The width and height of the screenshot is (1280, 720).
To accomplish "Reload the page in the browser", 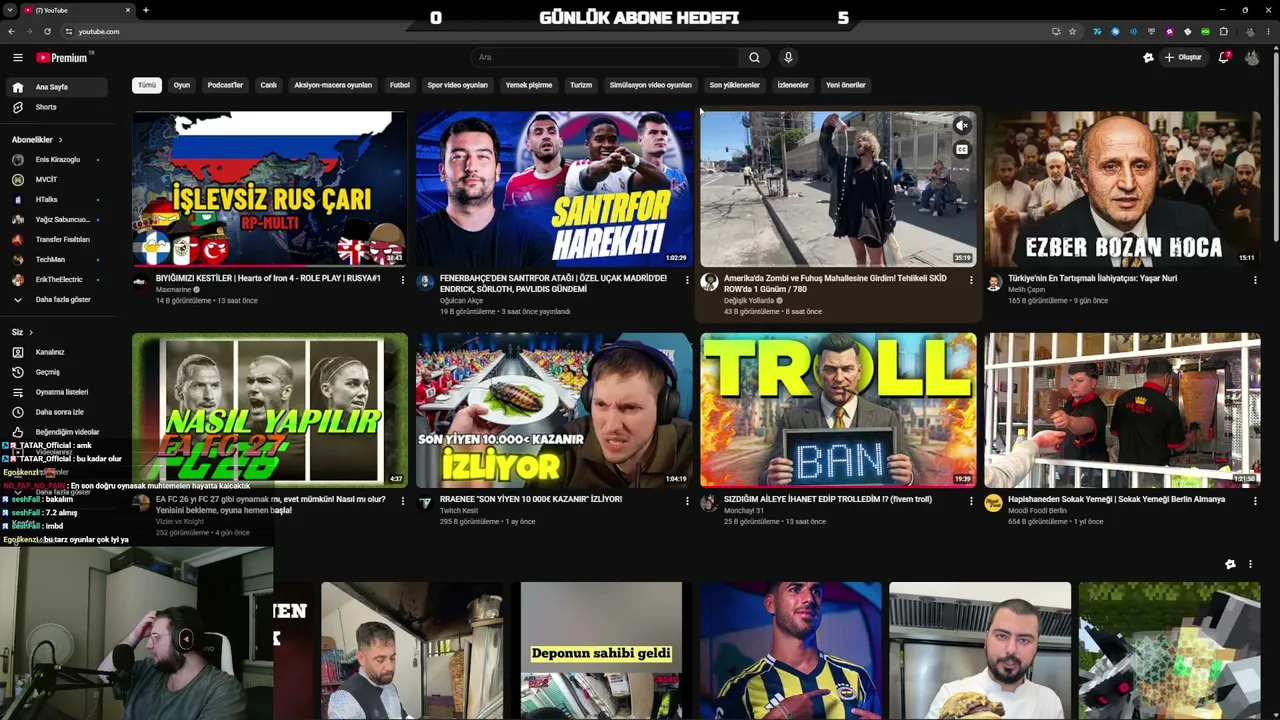I will 47,31.
